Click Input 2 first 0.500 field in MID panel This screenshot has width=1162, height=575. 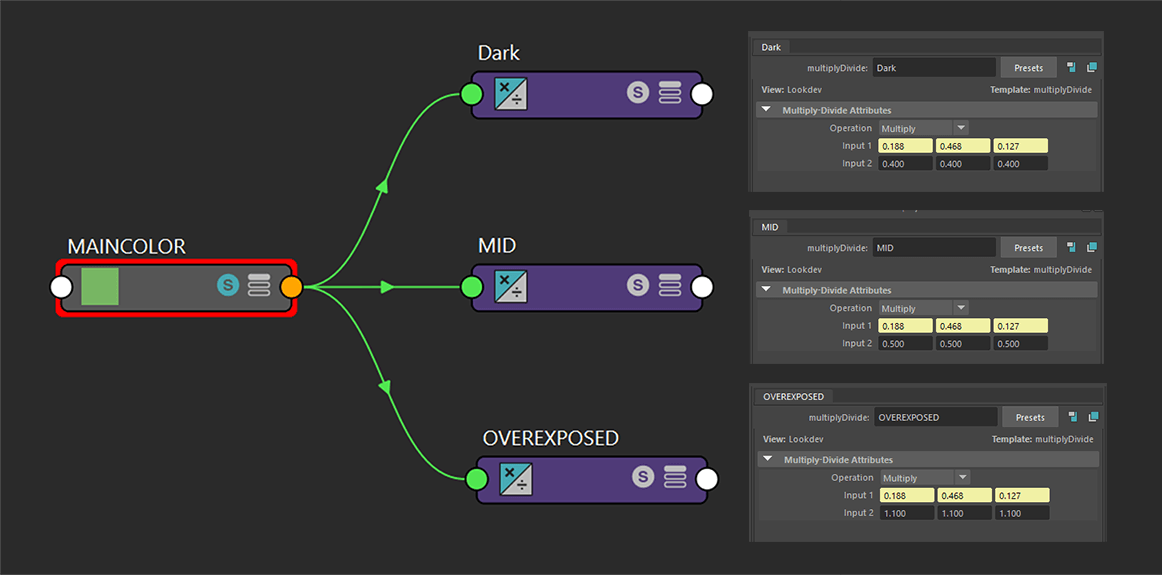click(x=906, y=343)
